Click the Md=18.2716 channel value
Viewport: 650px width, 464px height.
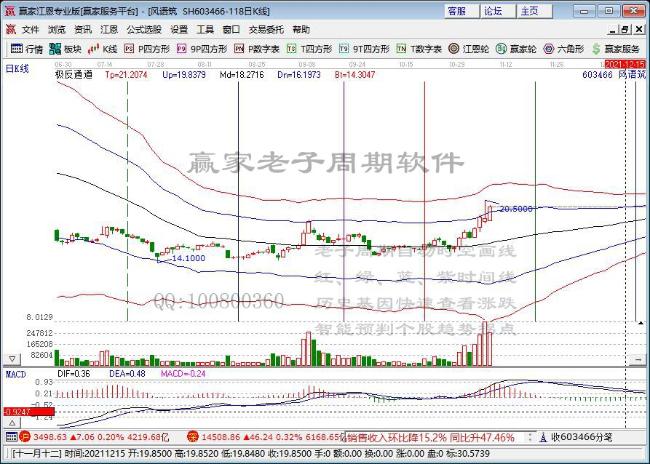coord(242,75)
